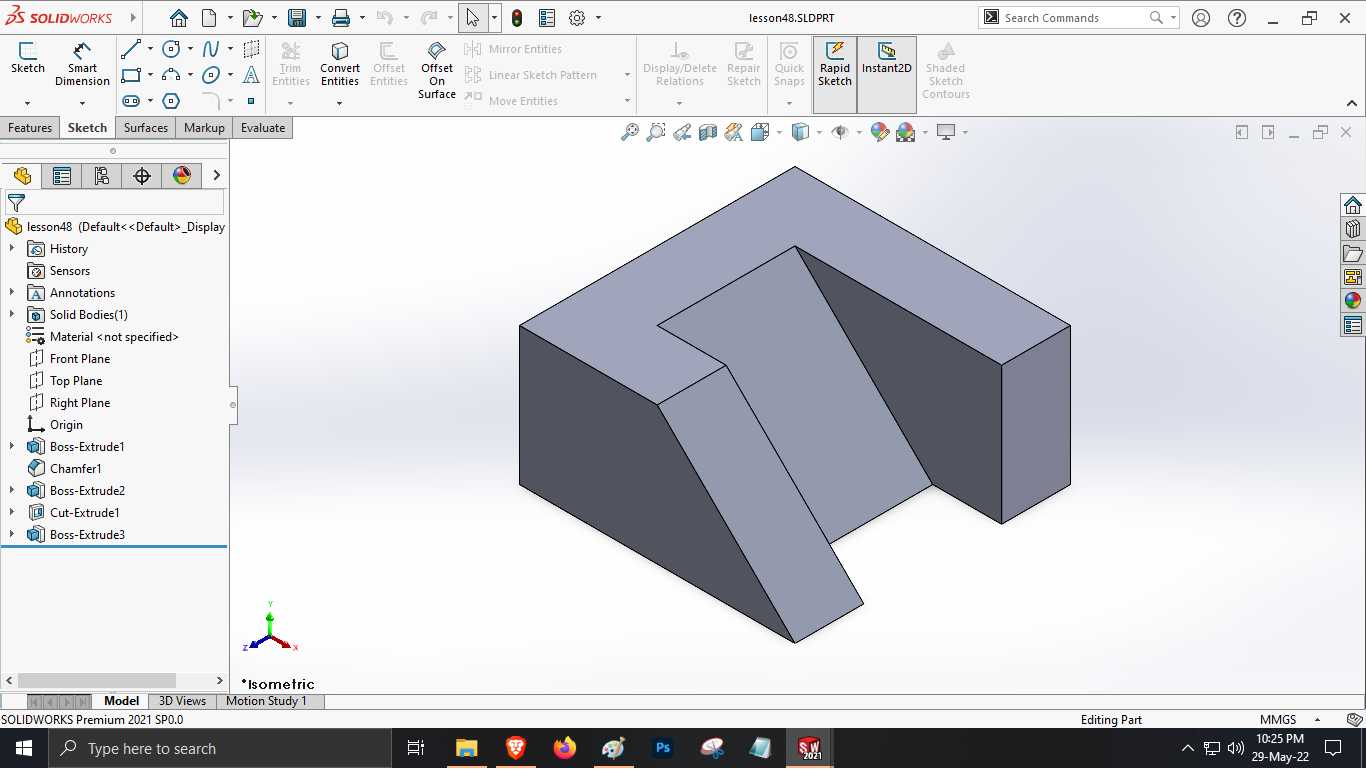
Task: Open a file with the Open folder icon
Action: [252, 18]
